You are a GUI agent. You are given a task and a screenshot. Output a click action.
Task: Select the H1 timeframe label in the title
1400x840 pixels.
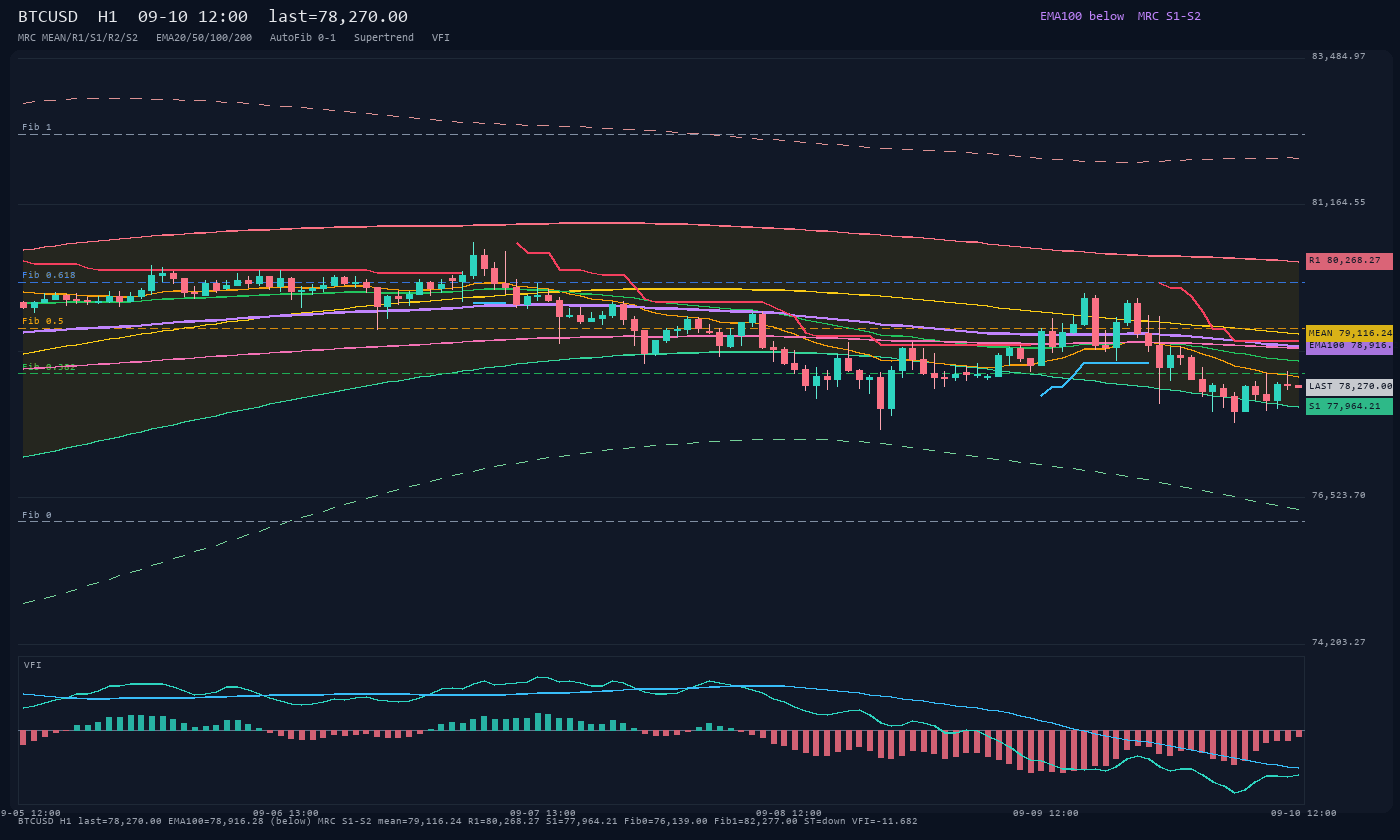pos(108,16)
